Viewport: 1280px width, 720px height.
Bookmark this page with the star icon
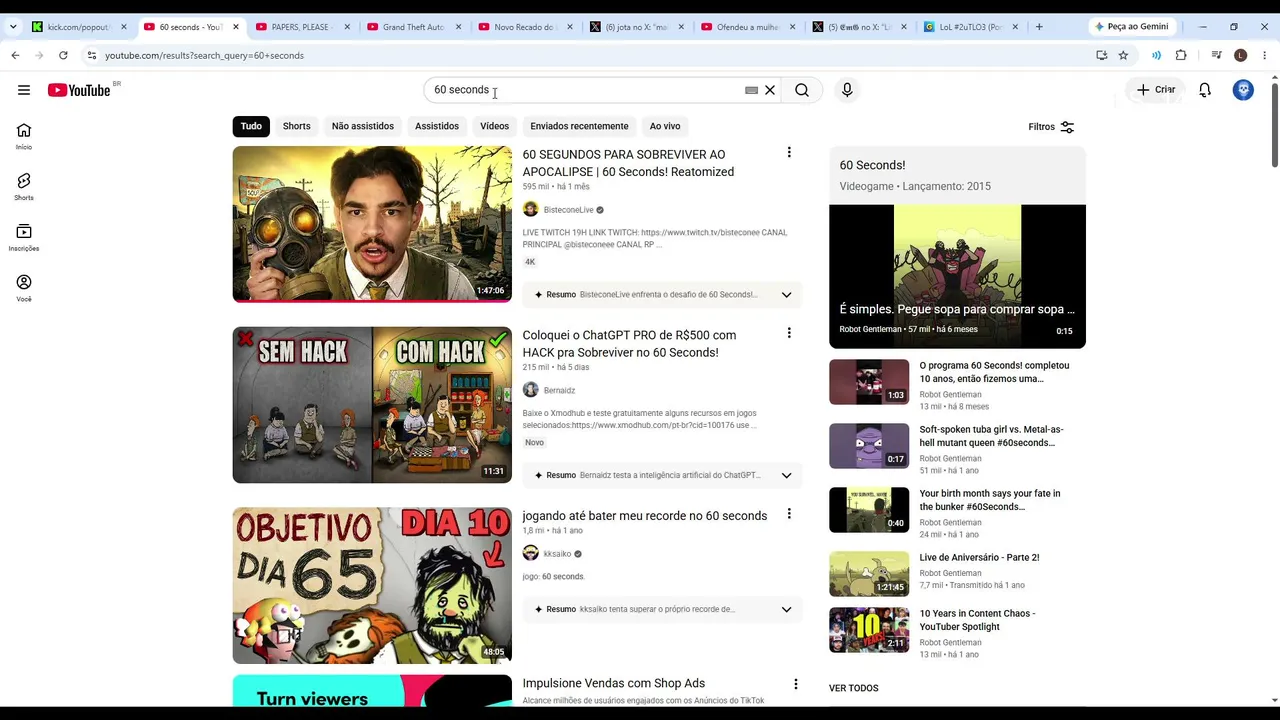point(1123,55)
